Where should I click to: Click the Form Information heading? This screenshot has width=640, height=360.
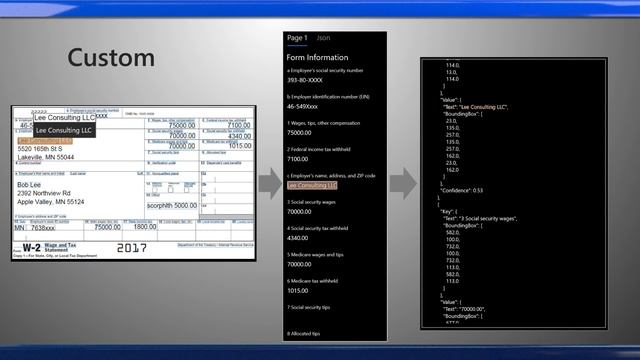tap(317, 58)
